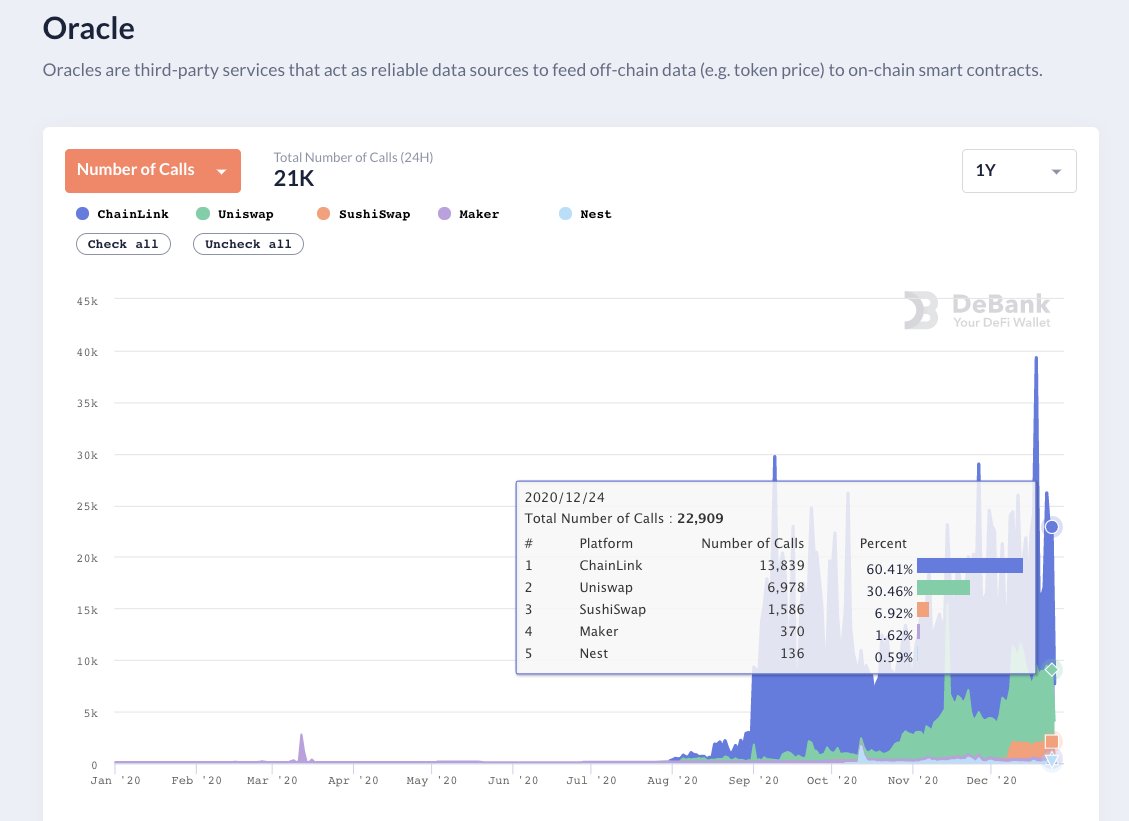Toggle the ChainLink legend series
This screenshot has height=821, width=1129.
(122, 214)
